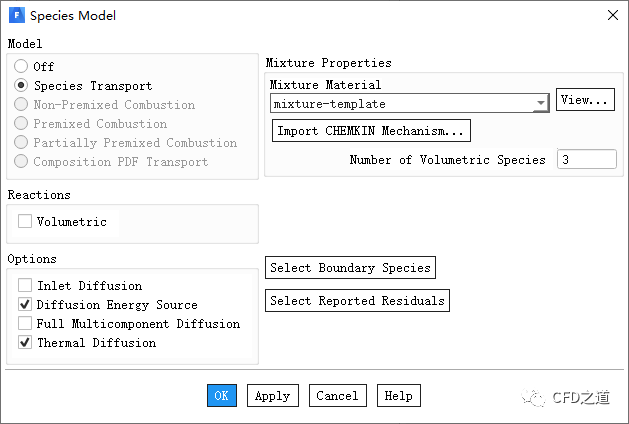Click Import CHEMKIN Mechanism button
Screen dimensions: 629x424
tap(371, 131)
